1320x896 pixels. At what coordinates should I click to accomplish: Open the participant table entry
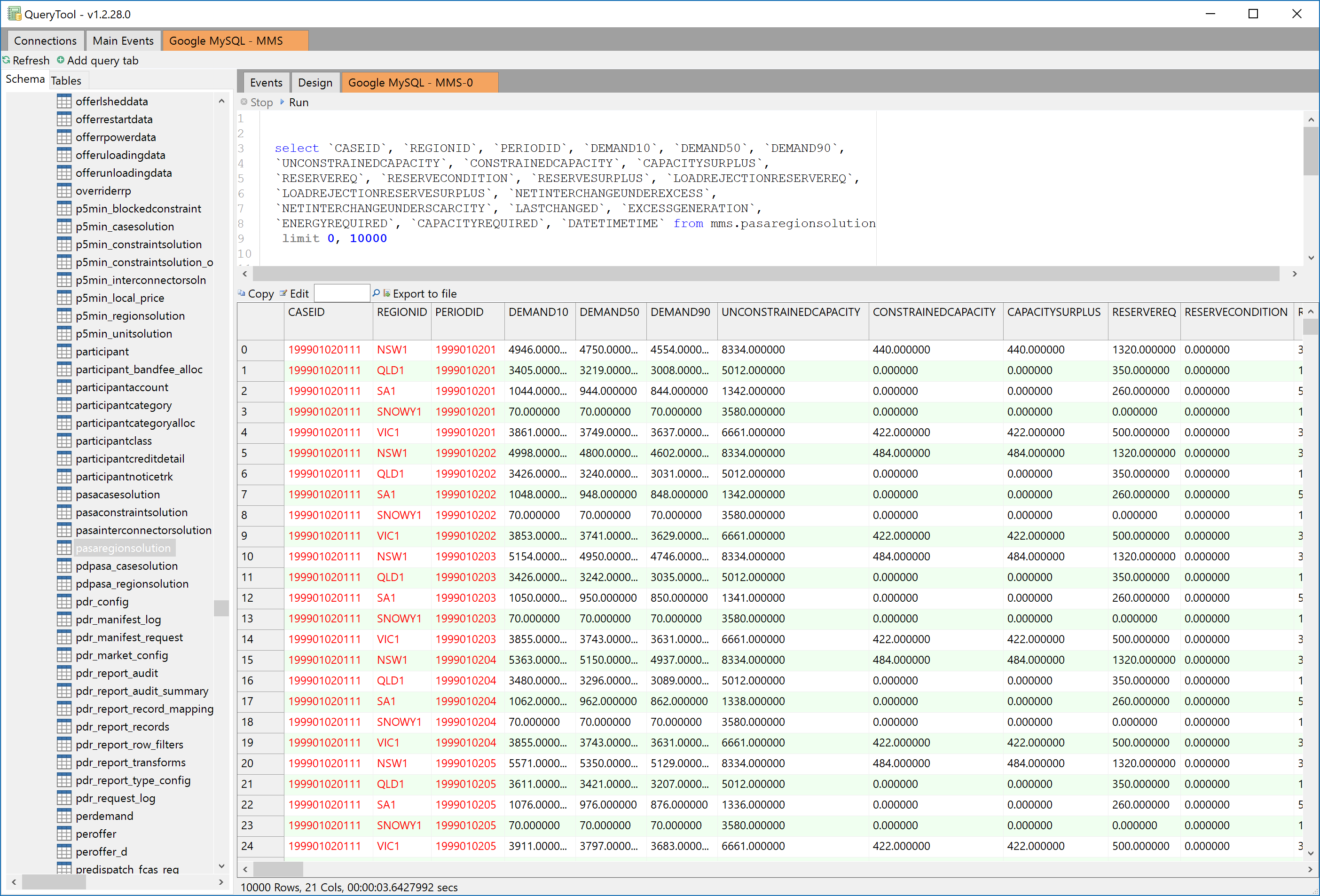[102, 352]
